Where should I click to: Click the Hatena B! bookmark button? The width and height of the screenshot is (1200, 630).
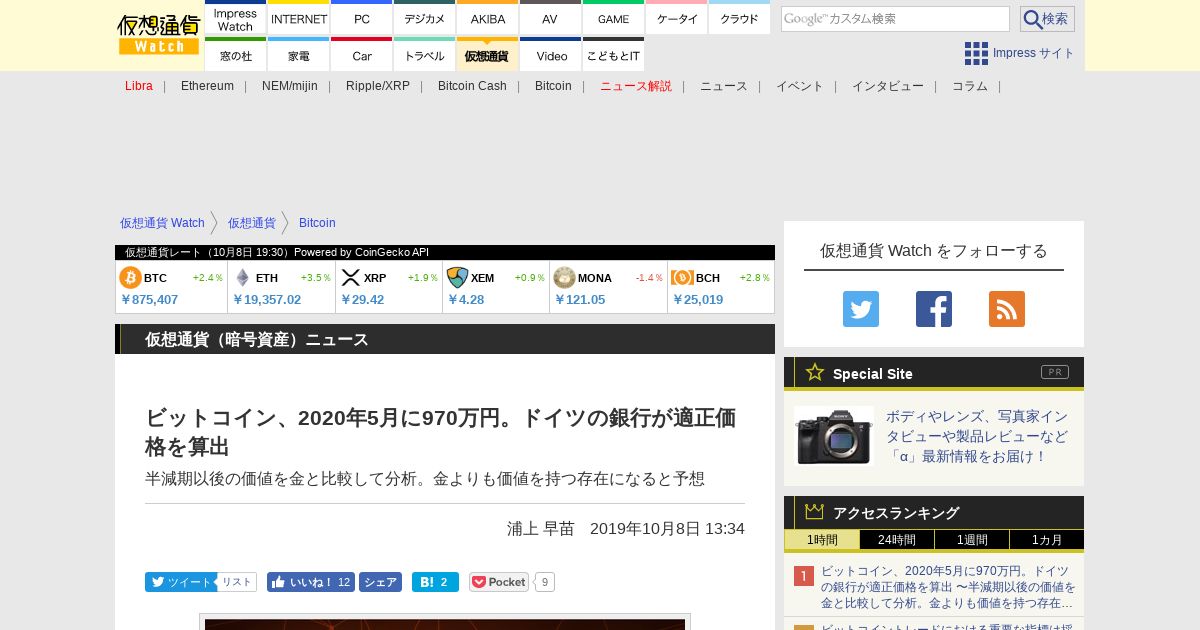point(435,582)
